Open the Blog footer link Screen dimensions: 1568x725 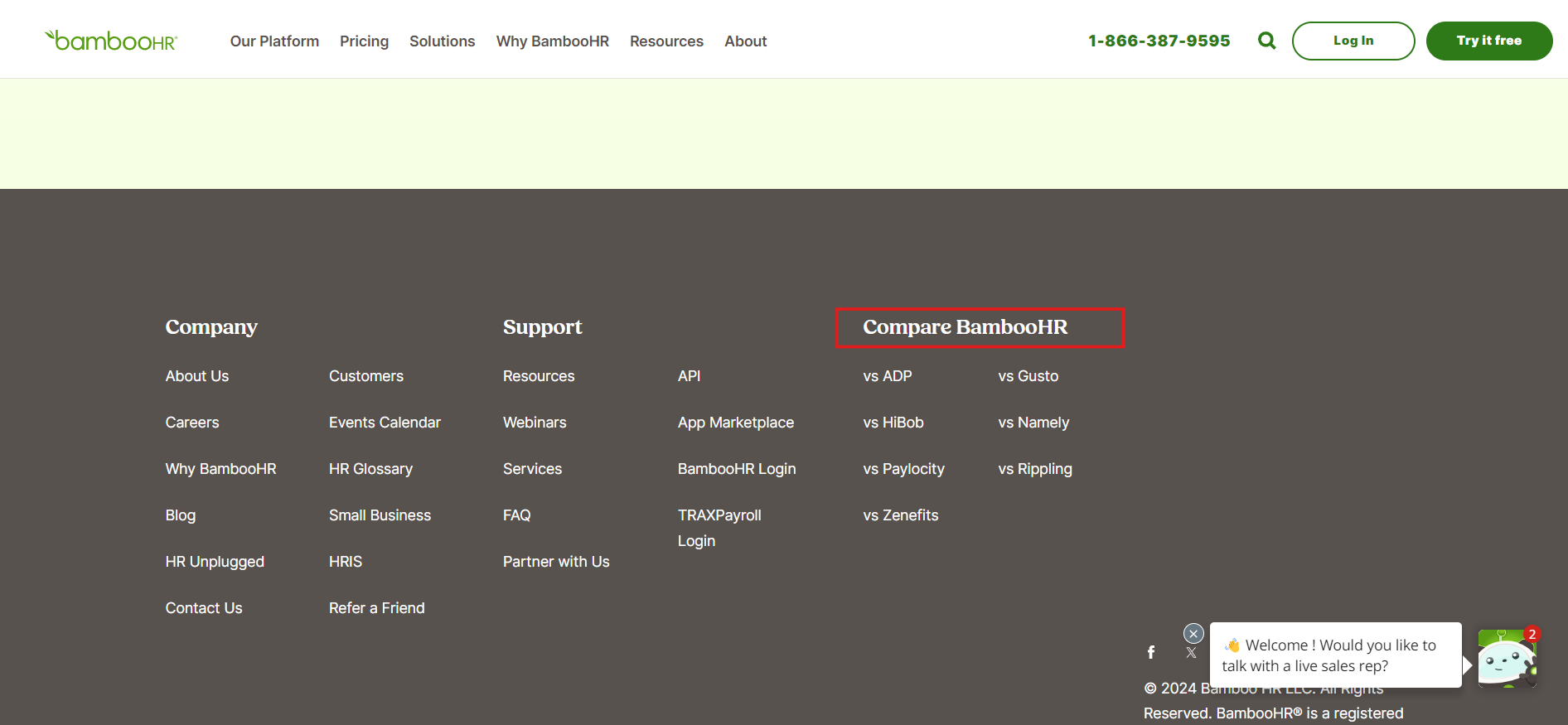pos(181,515)
